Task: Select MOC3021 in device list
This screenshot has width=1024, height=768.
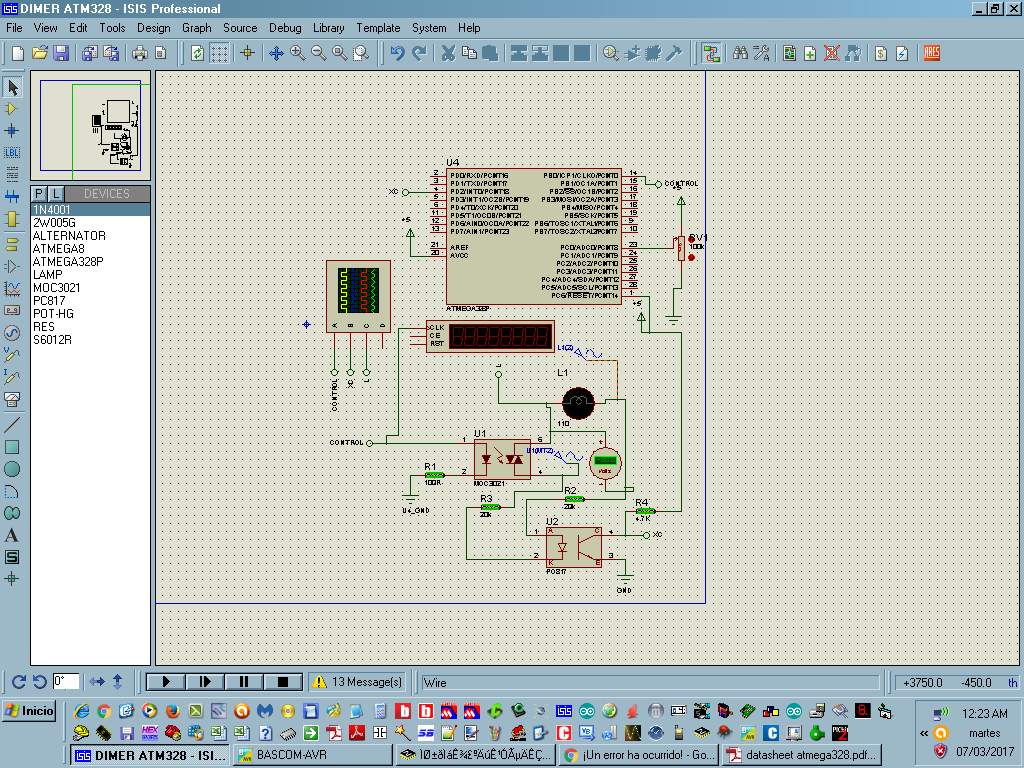Action: 91,287
